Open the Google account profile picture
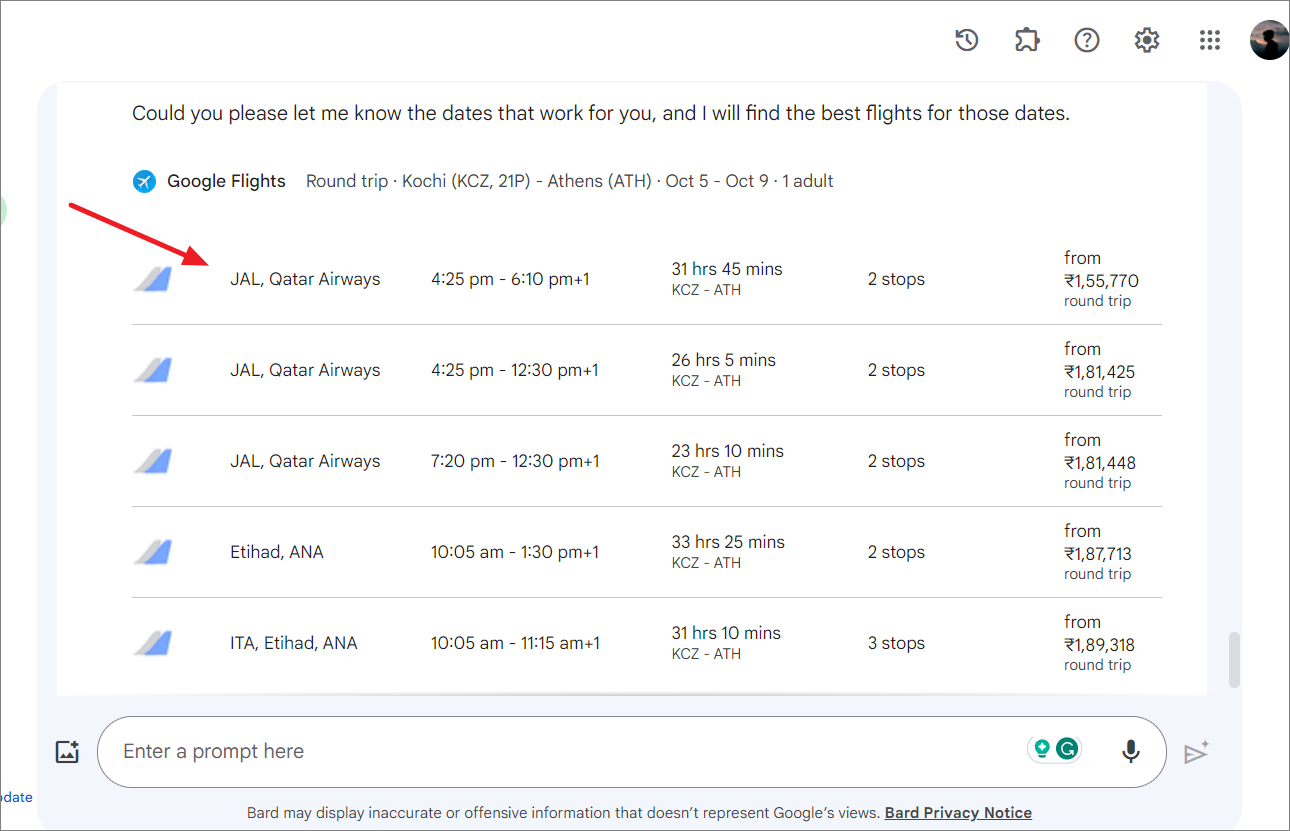 1269,40
